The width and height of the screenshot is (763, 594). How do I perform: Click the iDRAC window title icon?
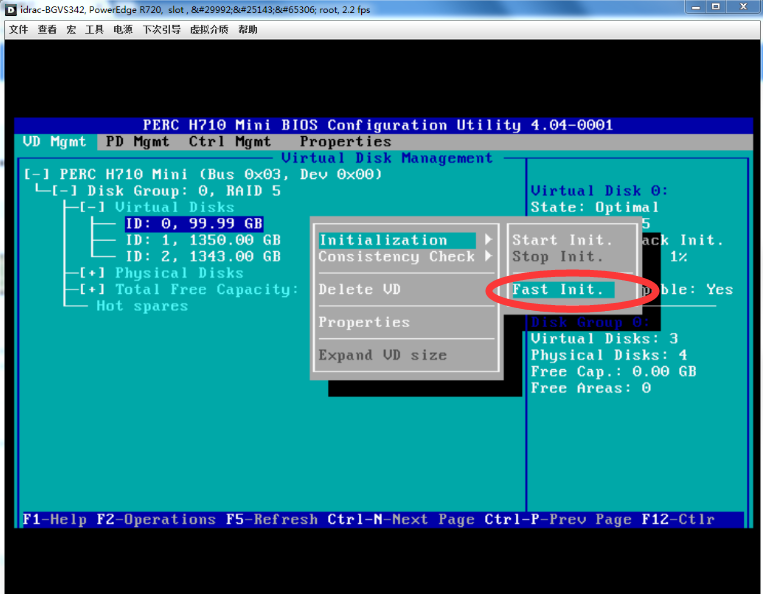pos(11,10)
